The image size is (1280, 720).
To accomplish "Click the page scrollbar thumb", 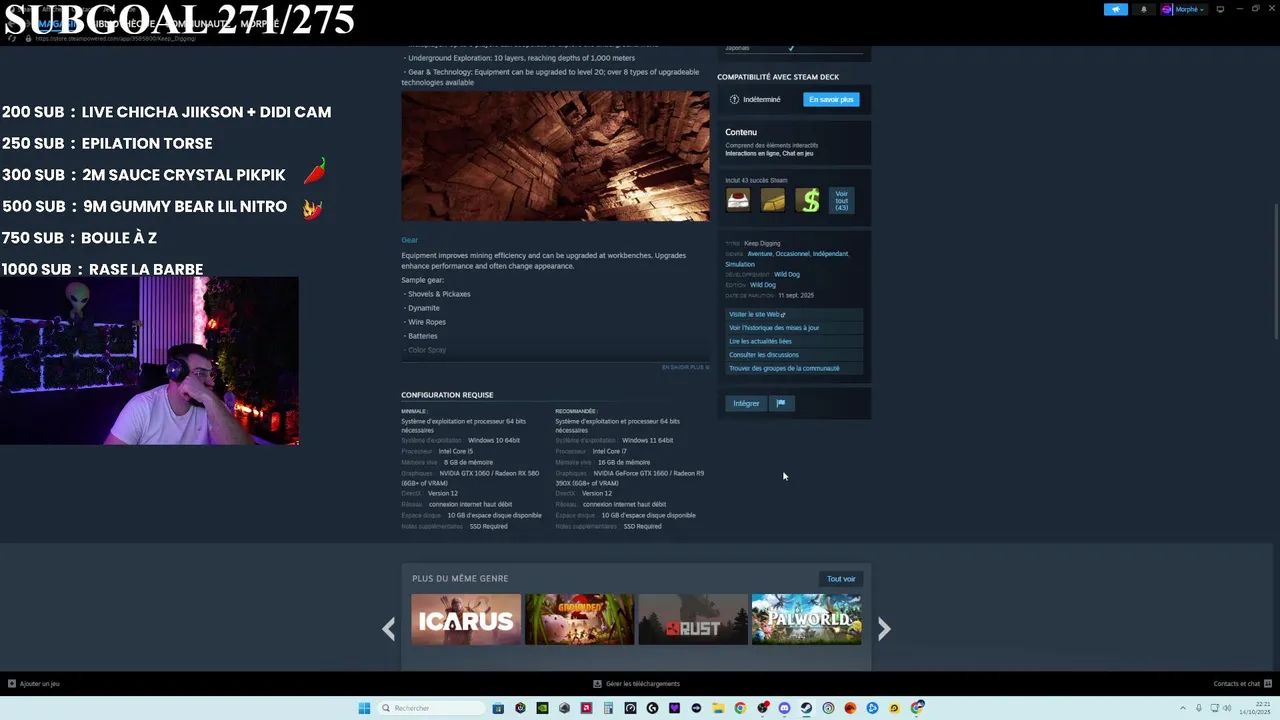I will coord(1276,272).
